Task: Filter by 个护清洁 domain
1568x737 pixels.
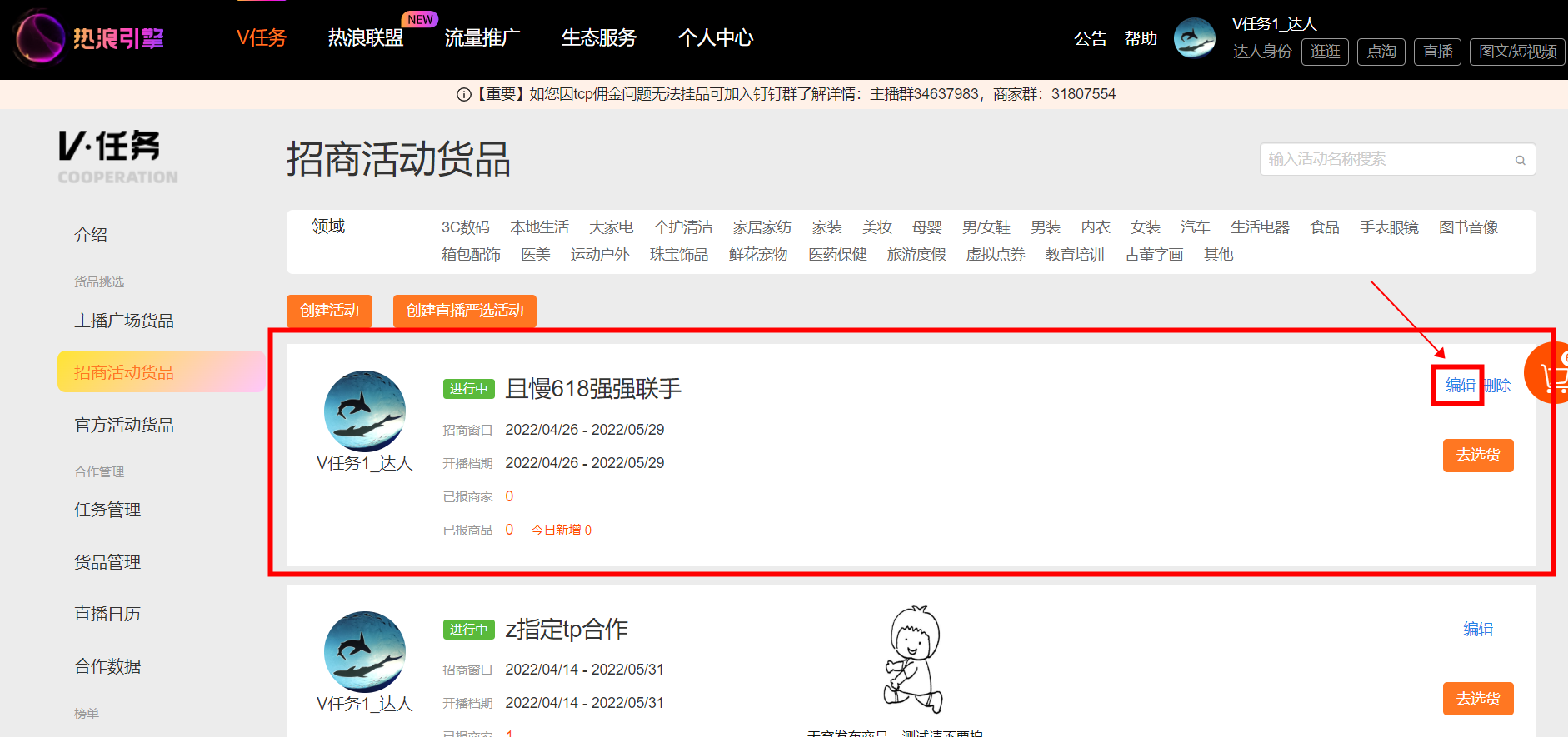Action: (683, 227)
